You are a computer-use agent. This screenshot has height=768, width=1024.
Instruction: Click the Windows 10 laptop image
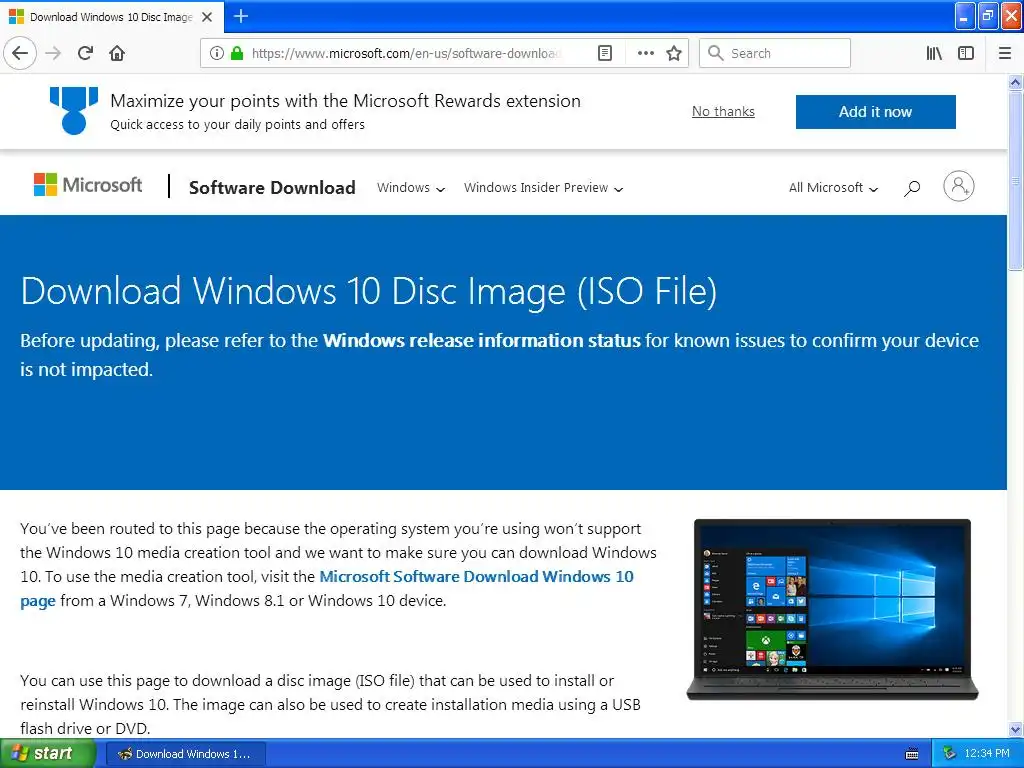832,609
